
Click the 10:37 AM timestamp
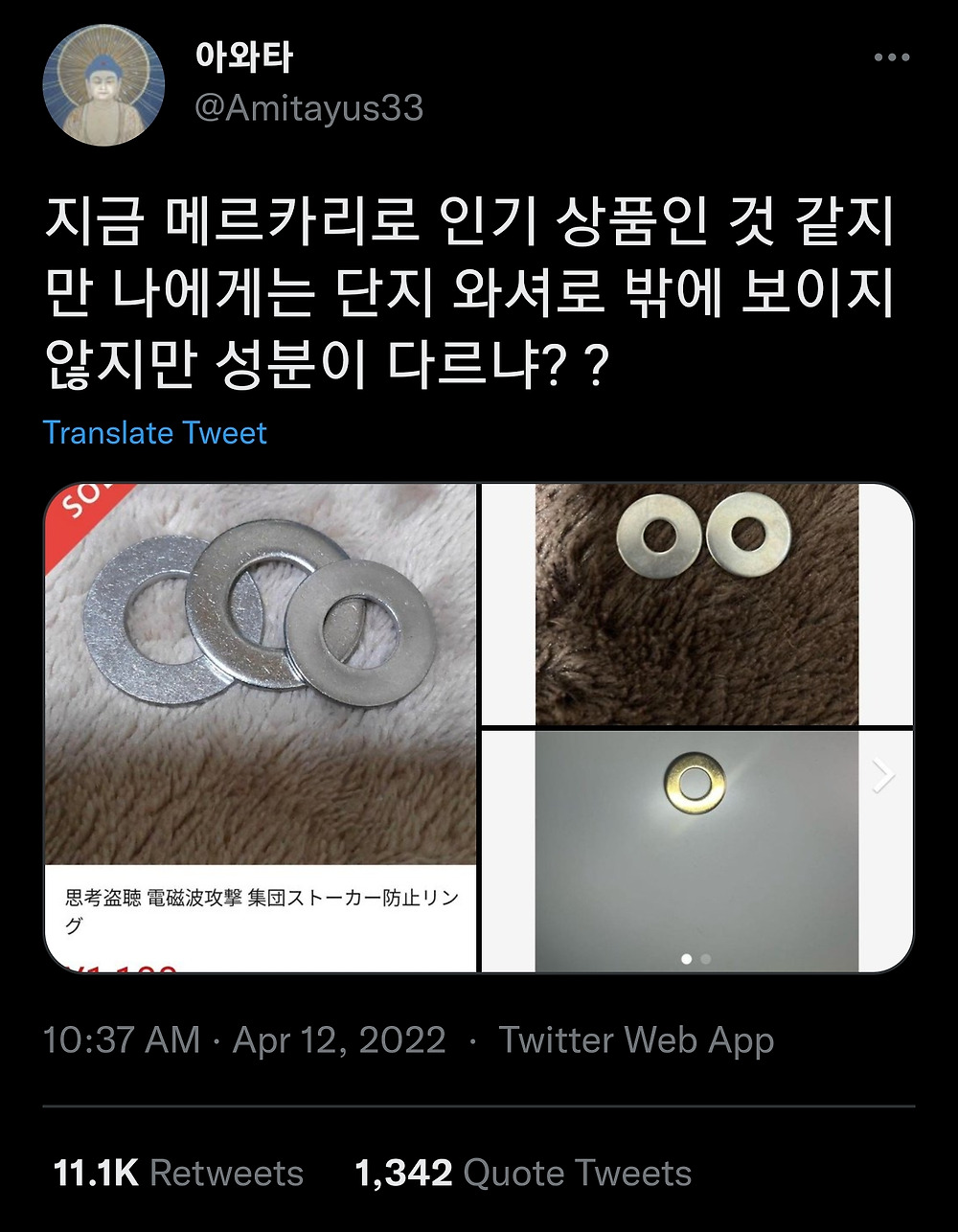(122, 1040)
